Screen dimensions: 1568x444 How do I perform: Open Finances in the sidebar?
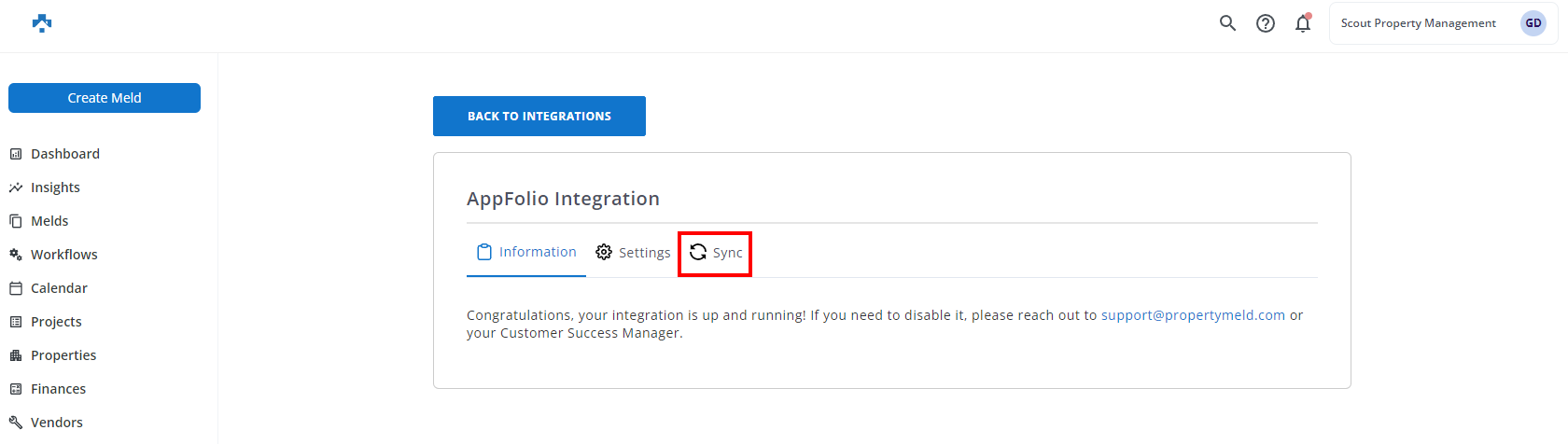[x=58, y=389]
